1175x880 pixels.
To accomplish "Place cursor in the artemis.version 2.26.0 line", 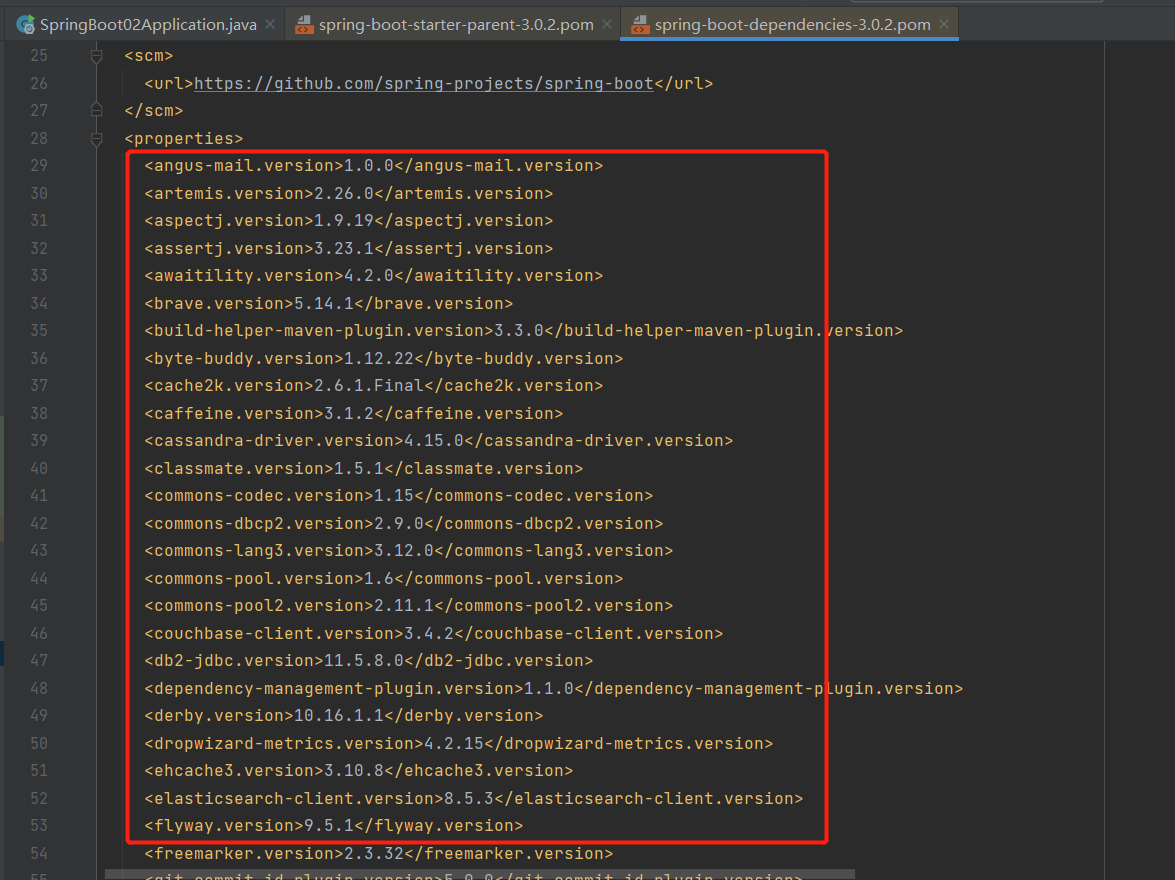I will pyautogui.click(x=348, y=193).
